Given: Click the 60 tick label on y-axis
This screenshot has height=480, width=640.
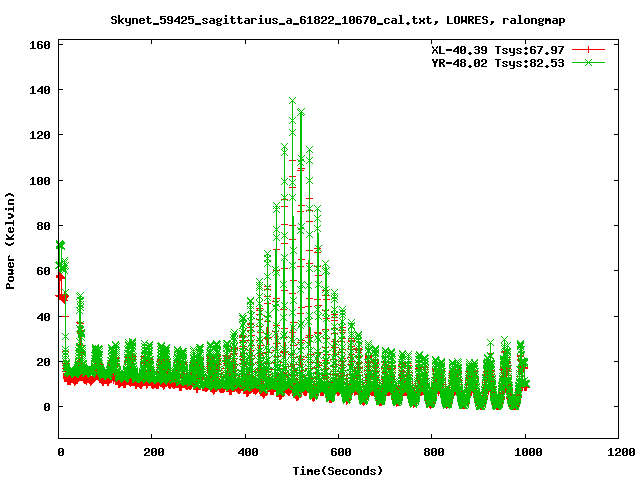Looking at the screenshot, I should [x=43, y=271].
